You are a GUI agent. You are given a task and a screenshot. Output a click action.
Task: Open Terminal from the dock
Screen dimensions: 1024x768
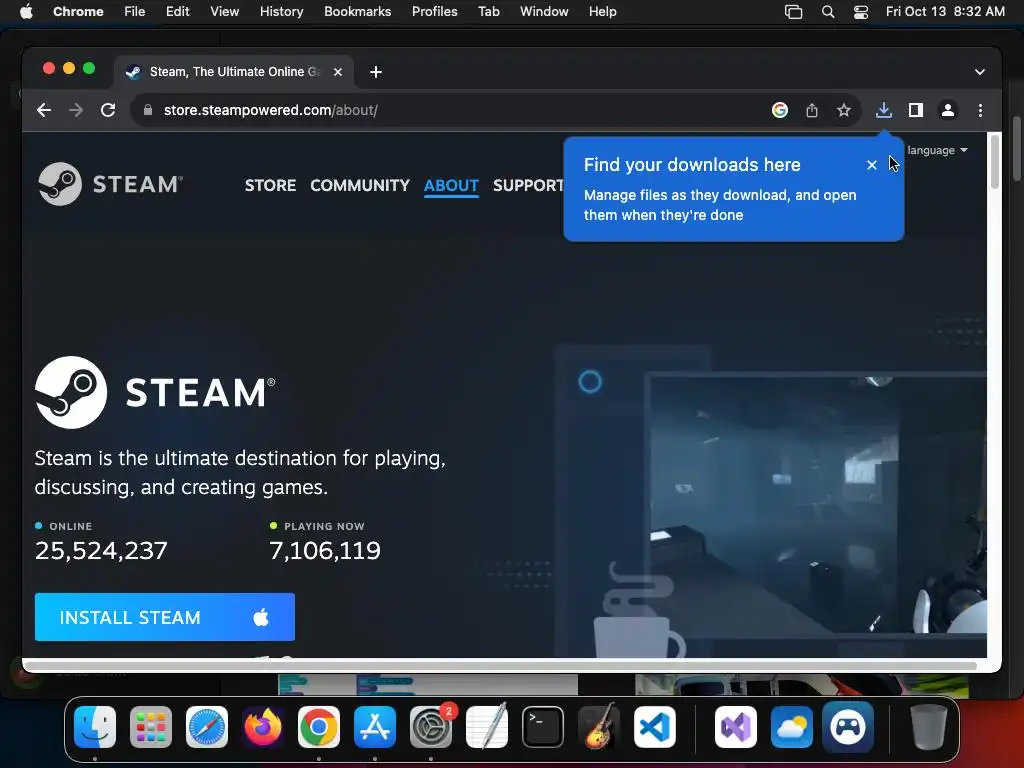click(543, 727)
